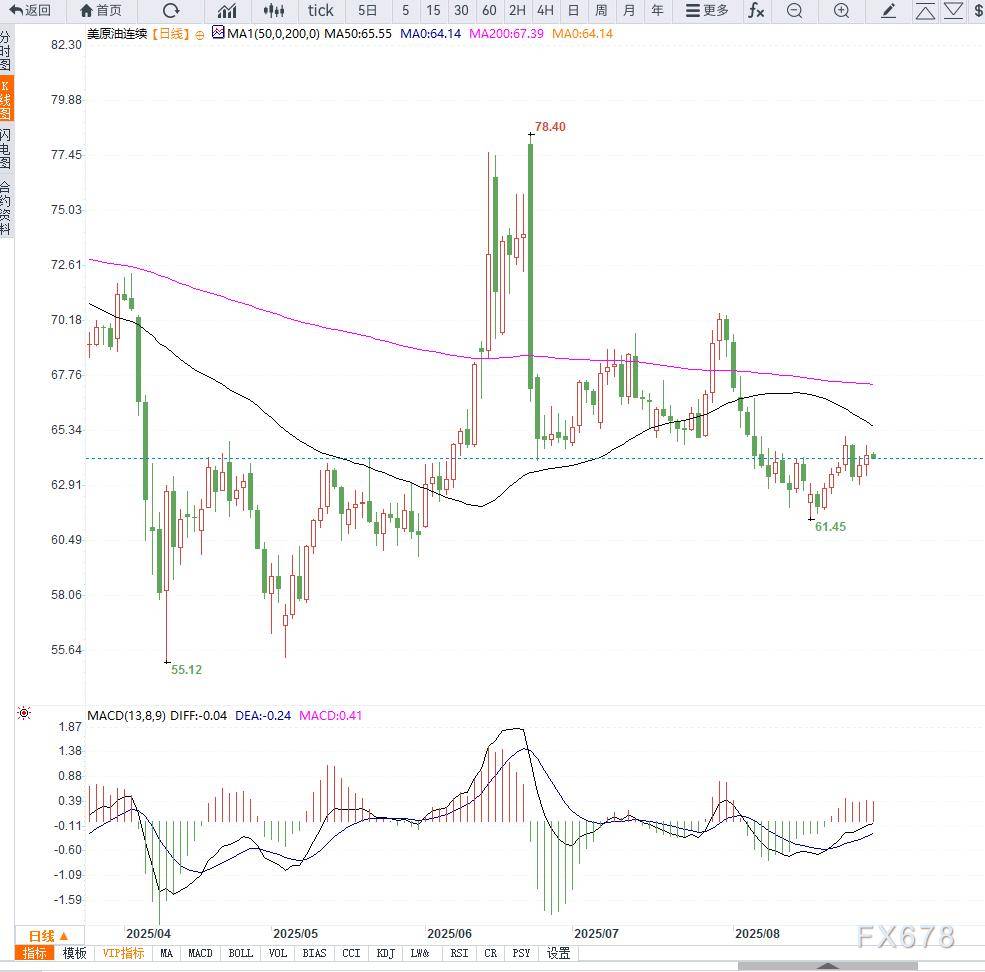Collapse the indicator using orange circle next to 日线

pyautogui.click(x=200, y=34)
